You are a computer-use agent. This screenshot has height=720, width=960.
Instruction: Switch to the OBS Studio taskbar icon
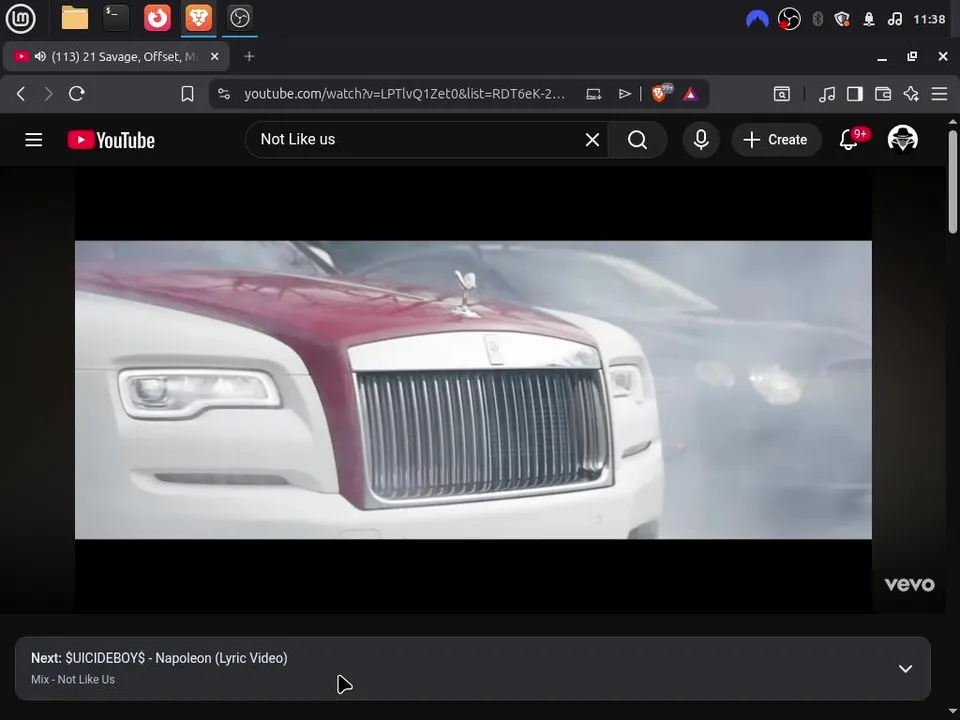click(239, 18)
